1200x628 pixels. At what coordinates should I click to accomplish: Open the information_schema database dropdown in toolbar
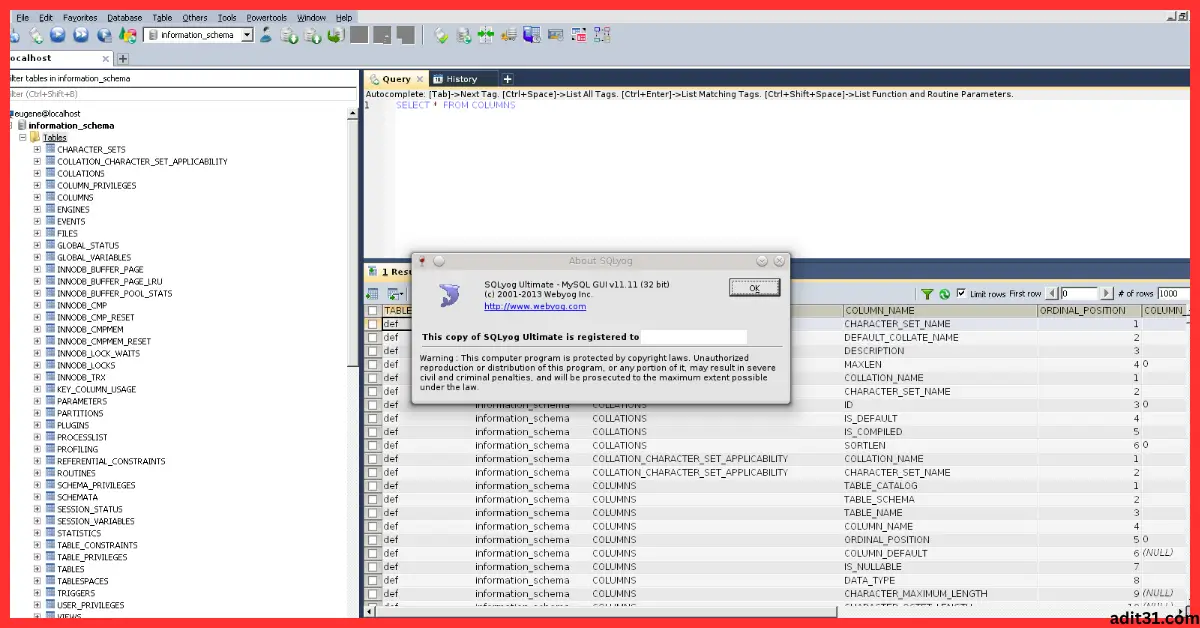coord(247,35)
